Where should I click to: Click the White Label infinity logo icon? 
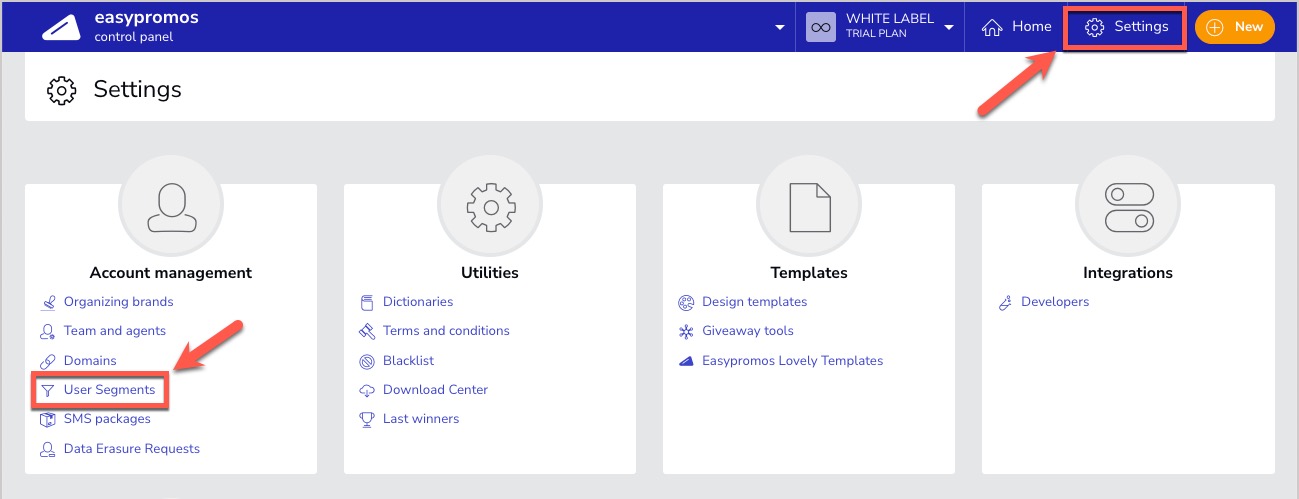[x=821, y=27]
